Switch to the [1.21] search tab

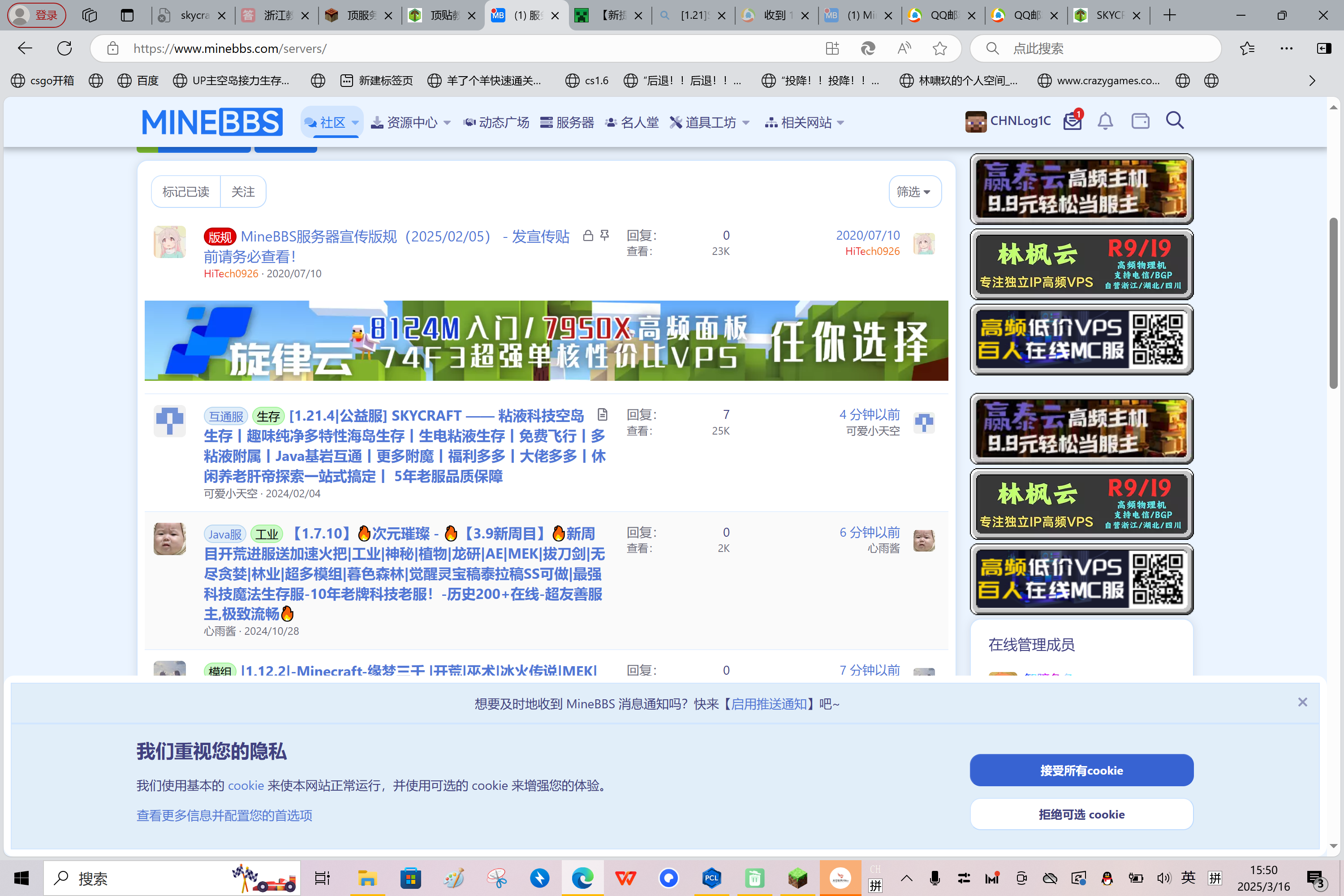click(693, 15)
